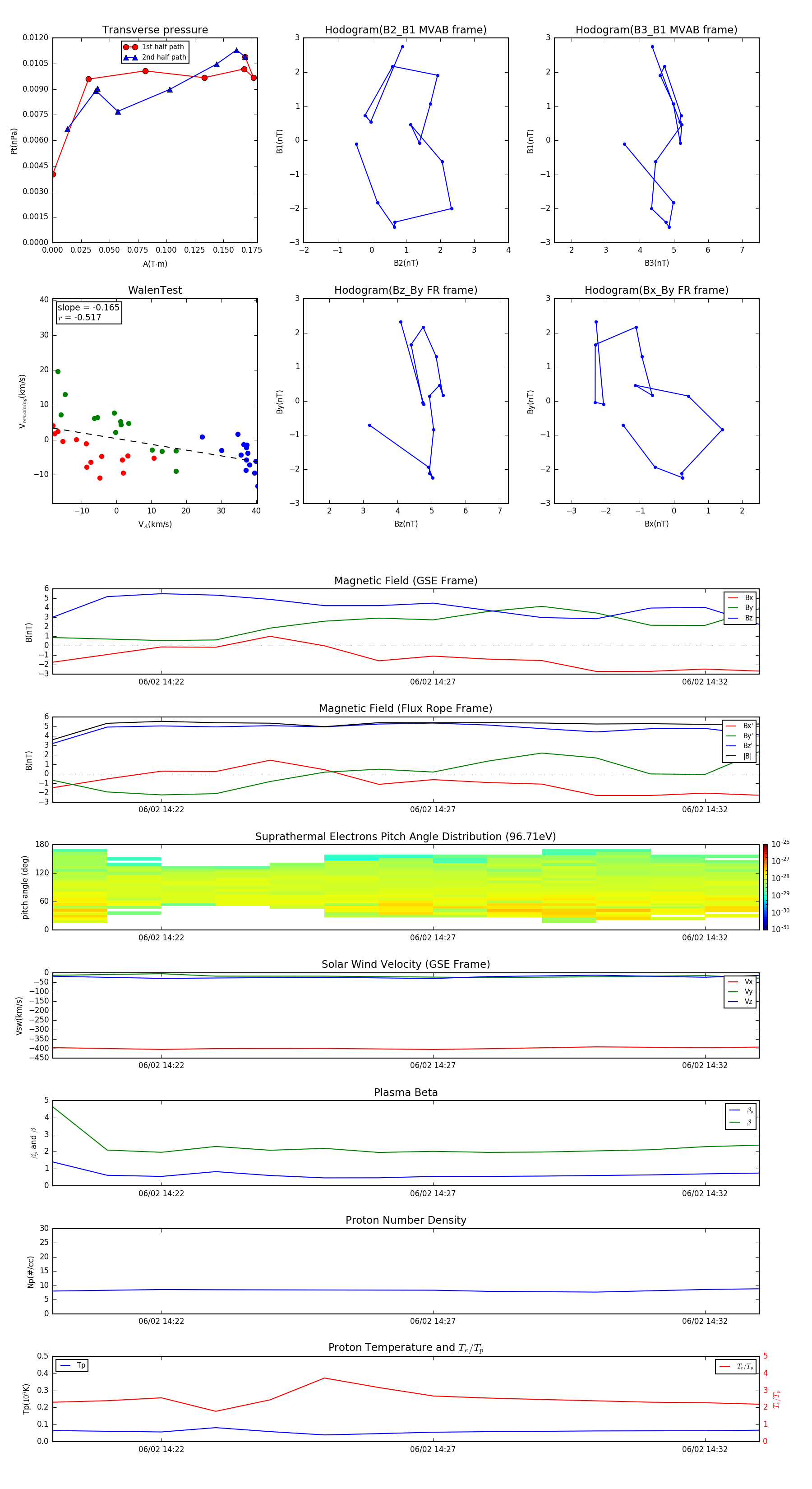
Task: Click the Hodogram(Bz_By FR frame) title
Action: pyautogui.click(x=406, y=290)
